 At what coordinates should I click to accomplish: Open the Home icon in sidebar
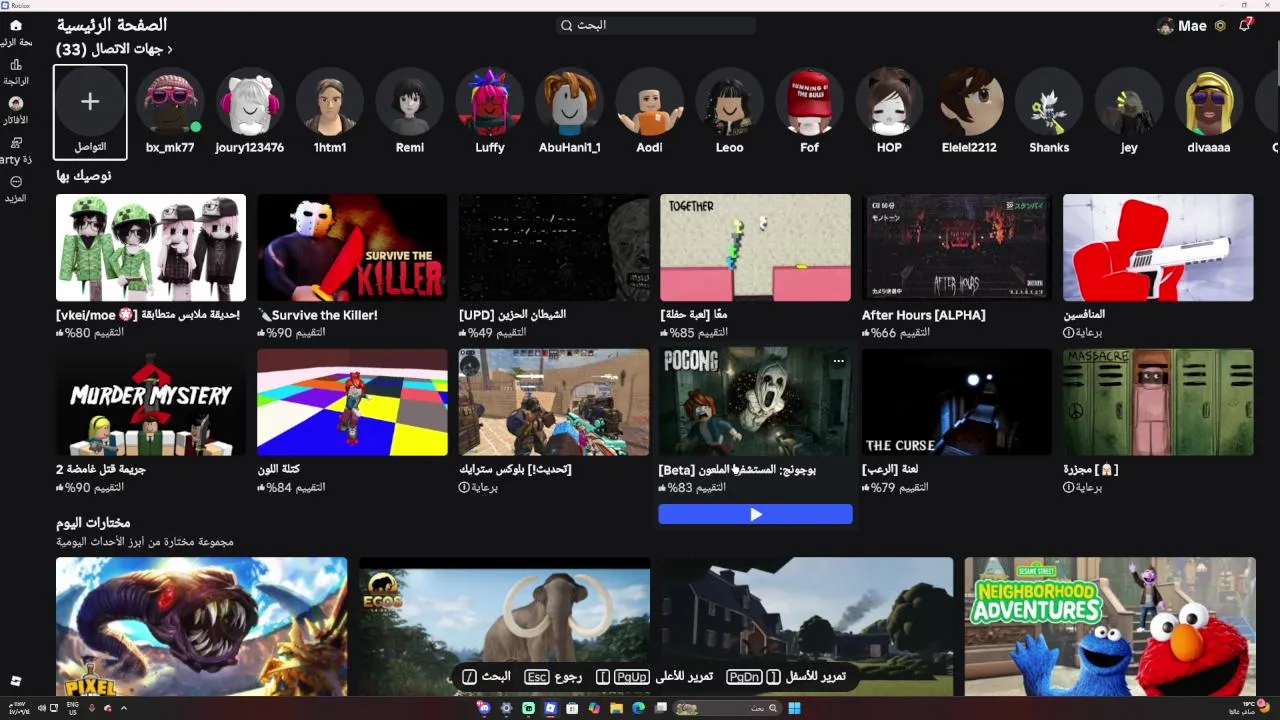coord(15,25)
